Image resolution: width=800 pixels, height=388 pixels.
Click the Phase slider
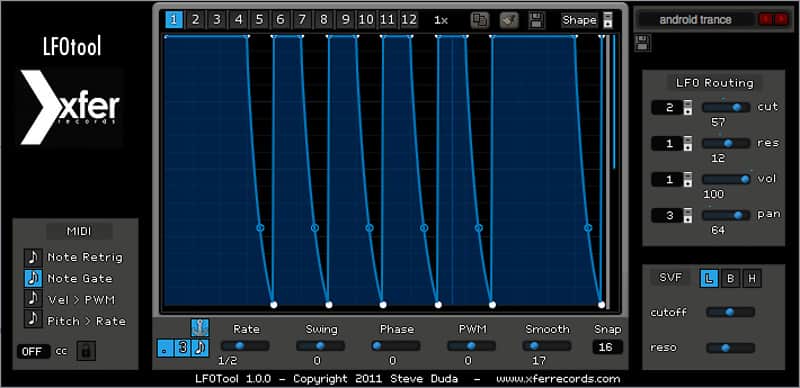(396, 346)
